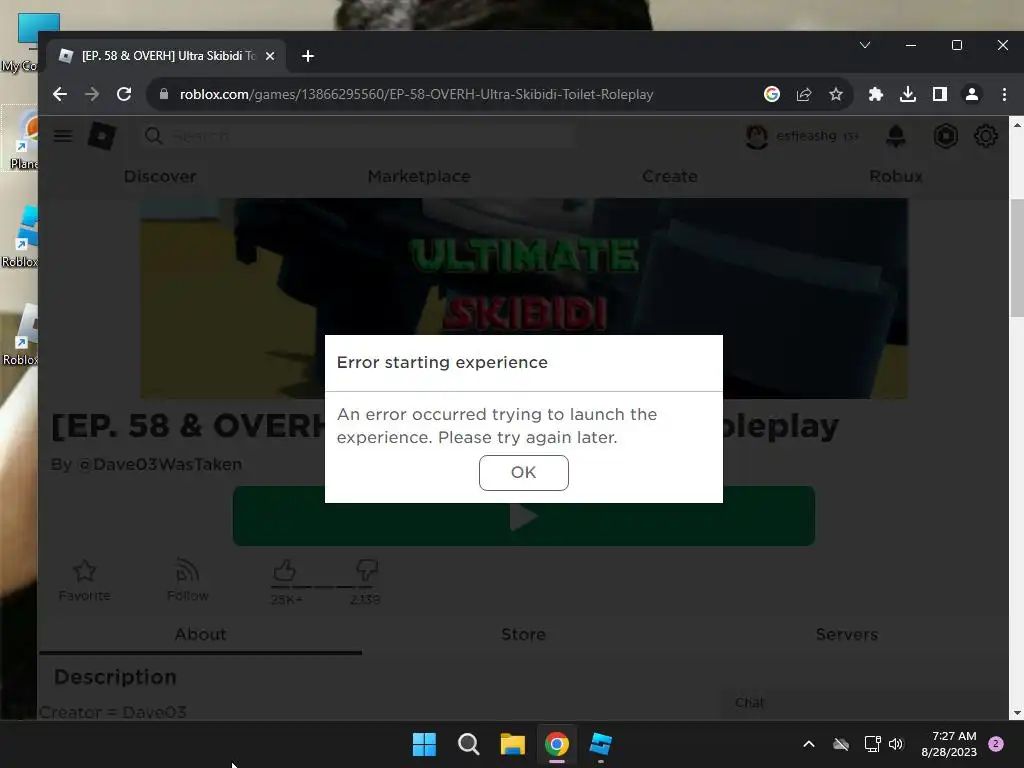Image resolution: width=1024 pixels, height=768 pixels.
Task: Open the volume control in tray
Action: pos(896,744)
